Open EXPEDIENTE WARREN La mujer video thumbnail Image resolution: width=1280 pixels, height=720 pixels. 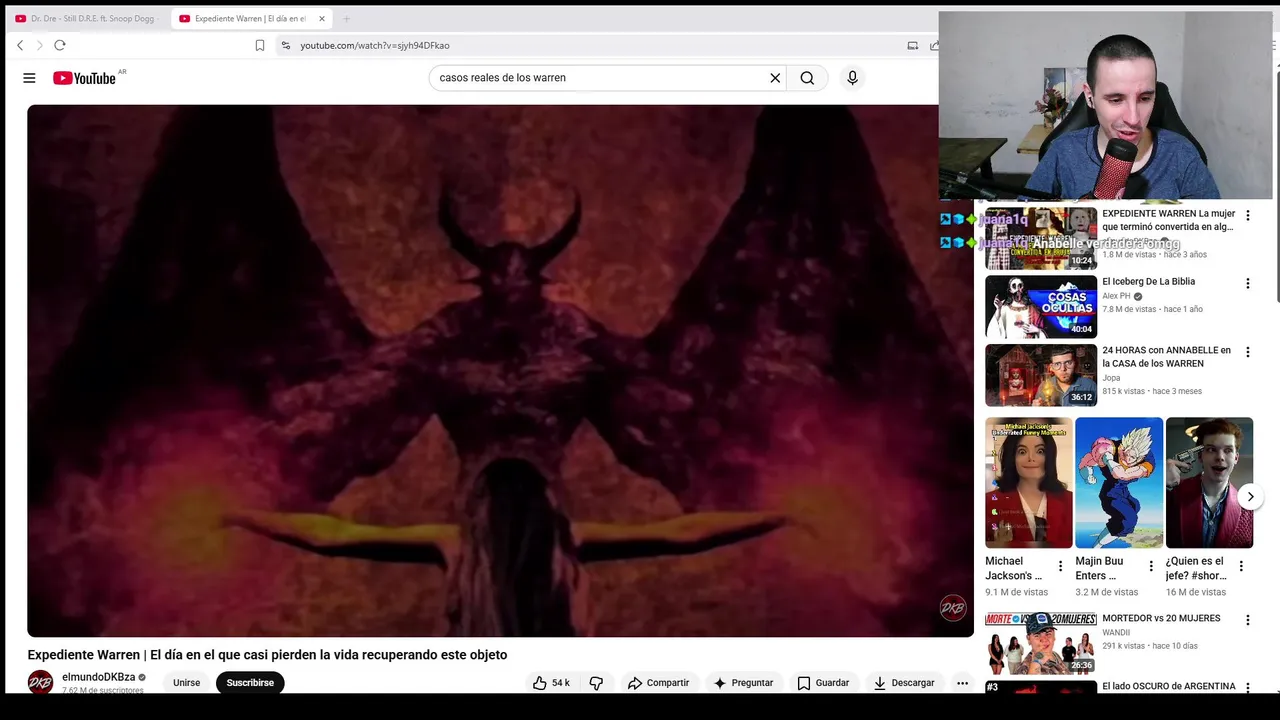[1041, 239]
